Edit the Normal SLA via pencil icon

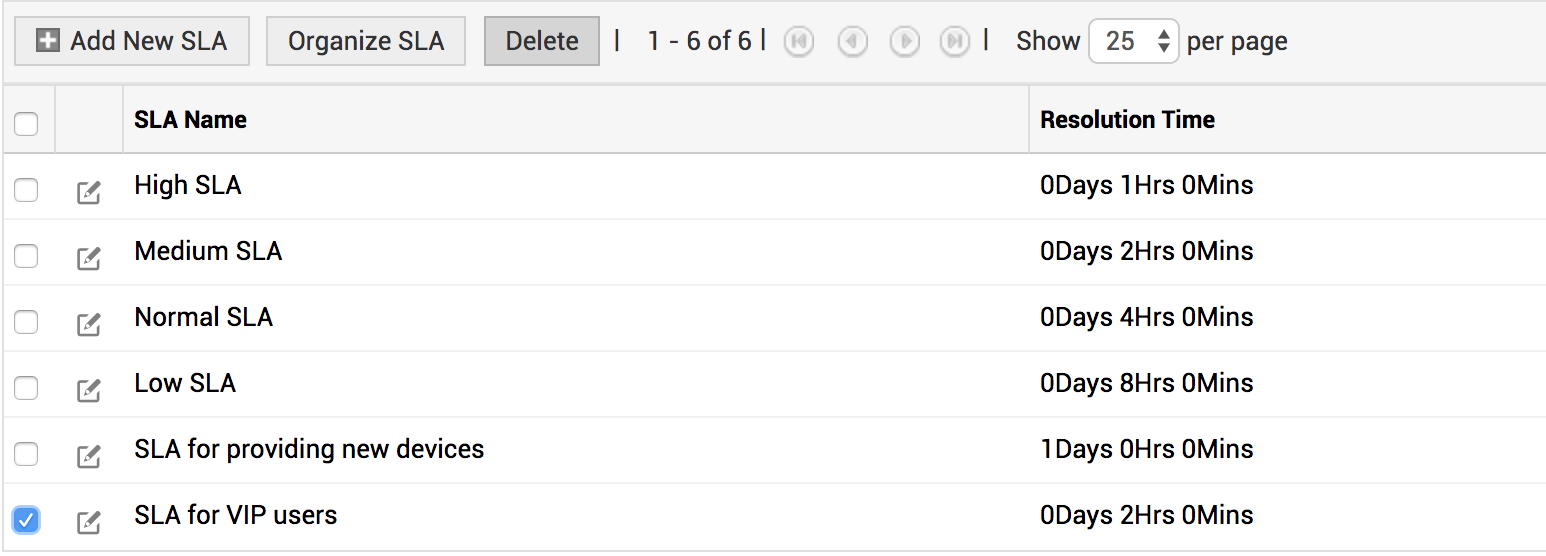[x=89, y=324]
